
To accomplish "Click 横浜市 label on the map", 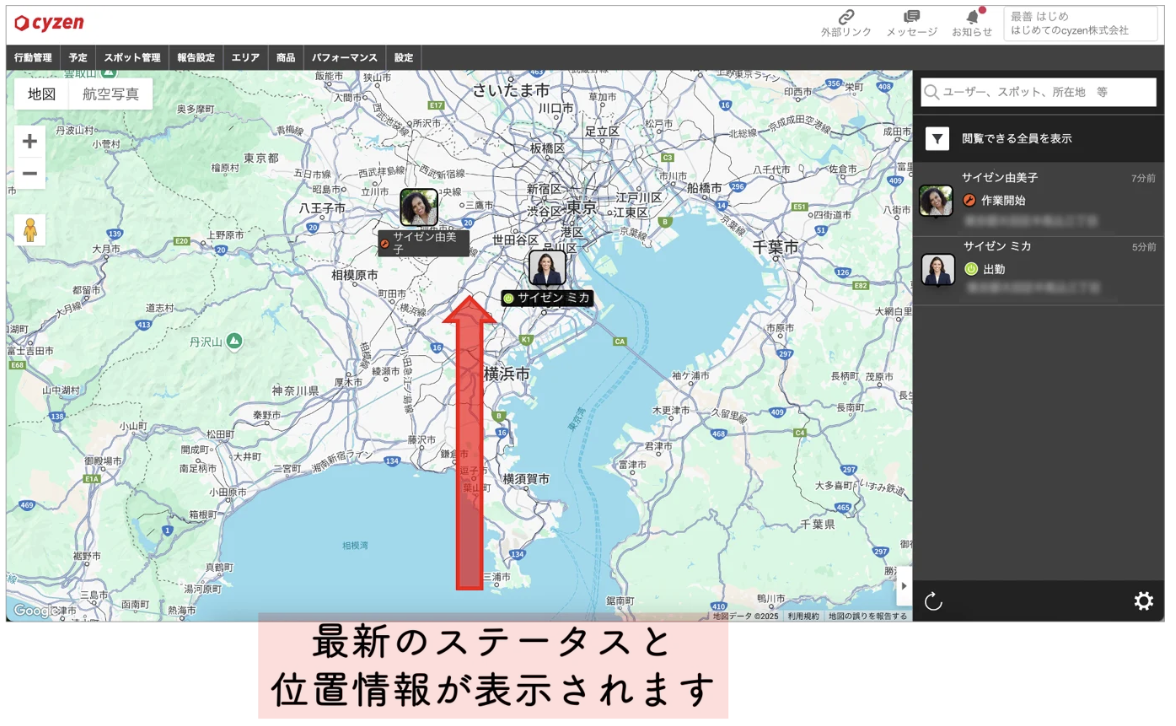I will coord(506,374).
